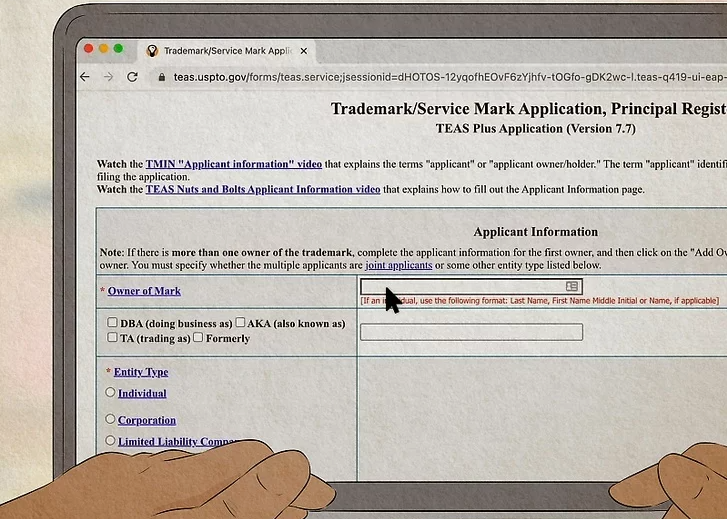Open the TMIN "Applicant information" video link
The height and width of the screenshot is (519, 727).
234,164
